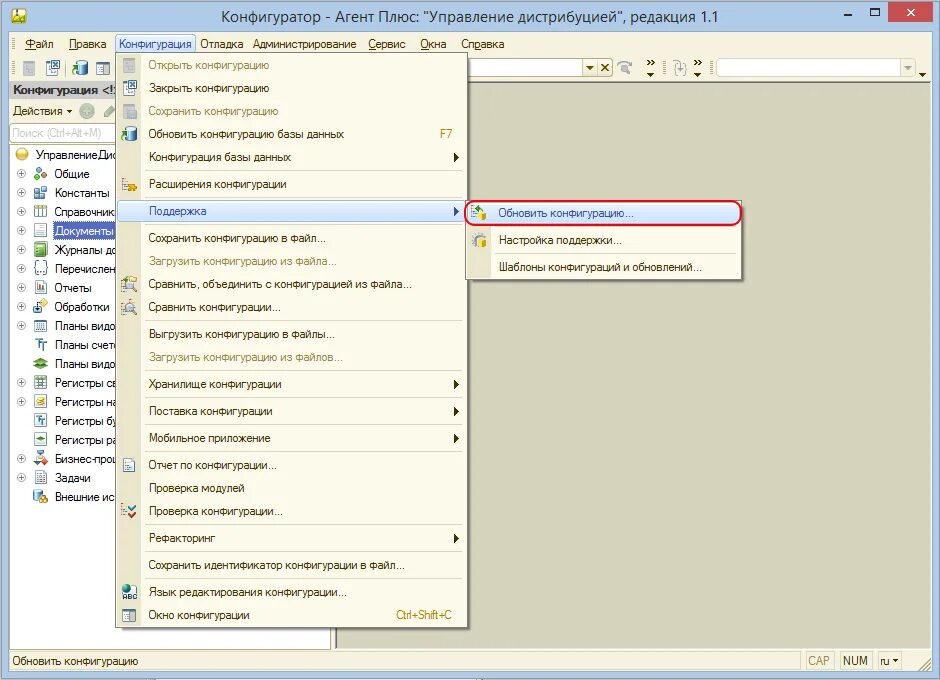Select the Перечисления tree item
Screen dimensions: 940x680
click(x=84, y=269)
